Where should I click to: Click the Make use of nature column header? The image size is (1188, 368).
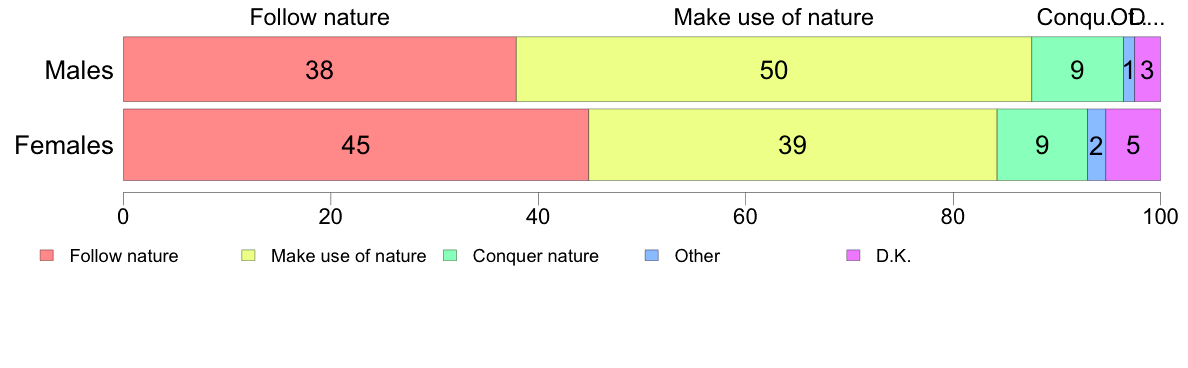coord(774,17)
